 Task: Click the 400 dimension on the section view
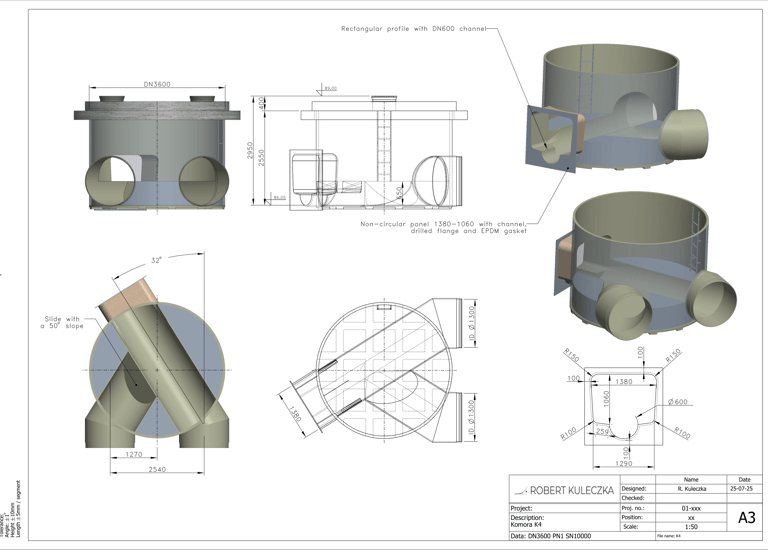tap(262, 103)
